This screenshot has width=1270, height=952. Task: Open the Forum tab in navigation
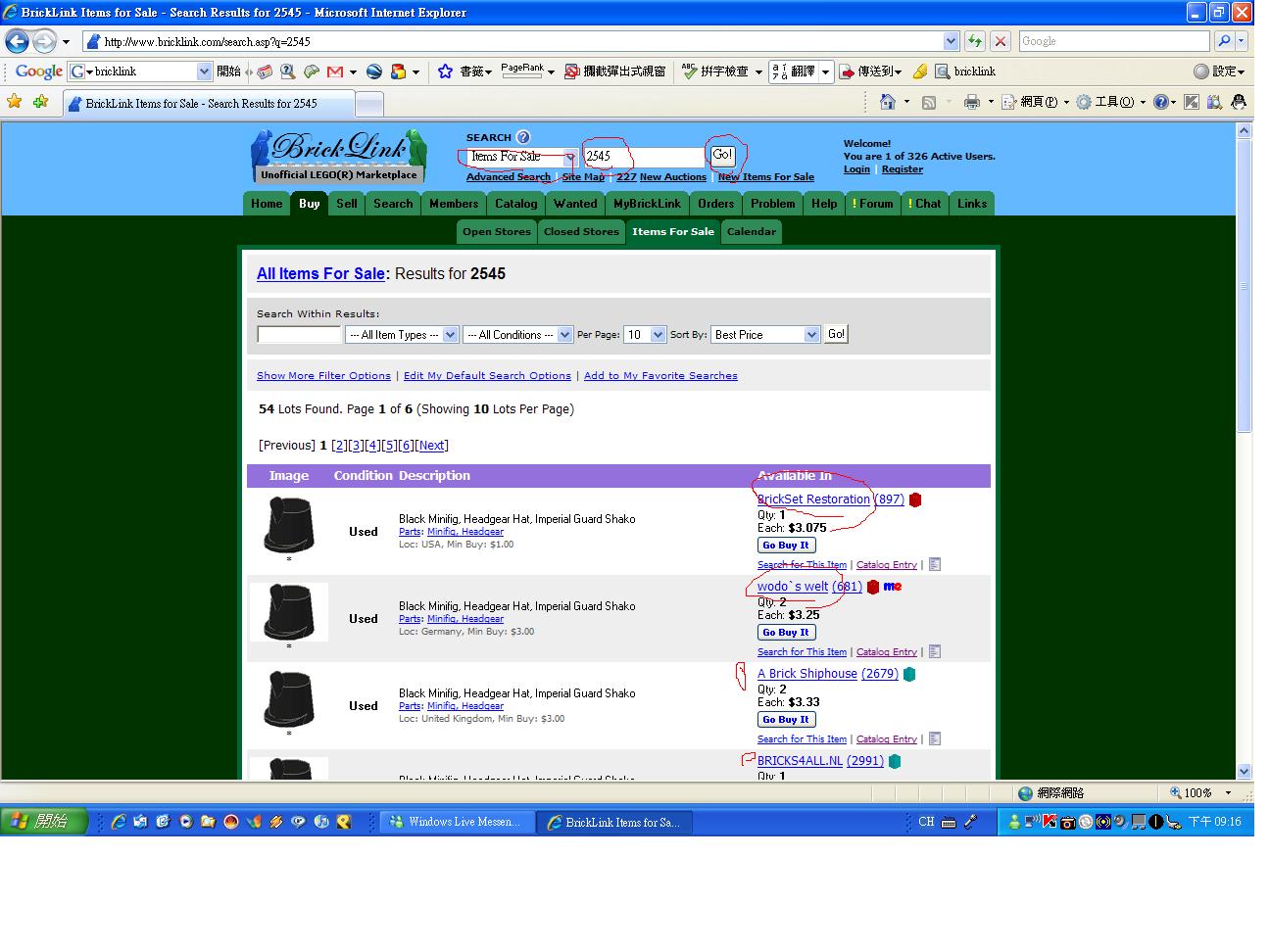pyautogui.click(x=872, y=204)
